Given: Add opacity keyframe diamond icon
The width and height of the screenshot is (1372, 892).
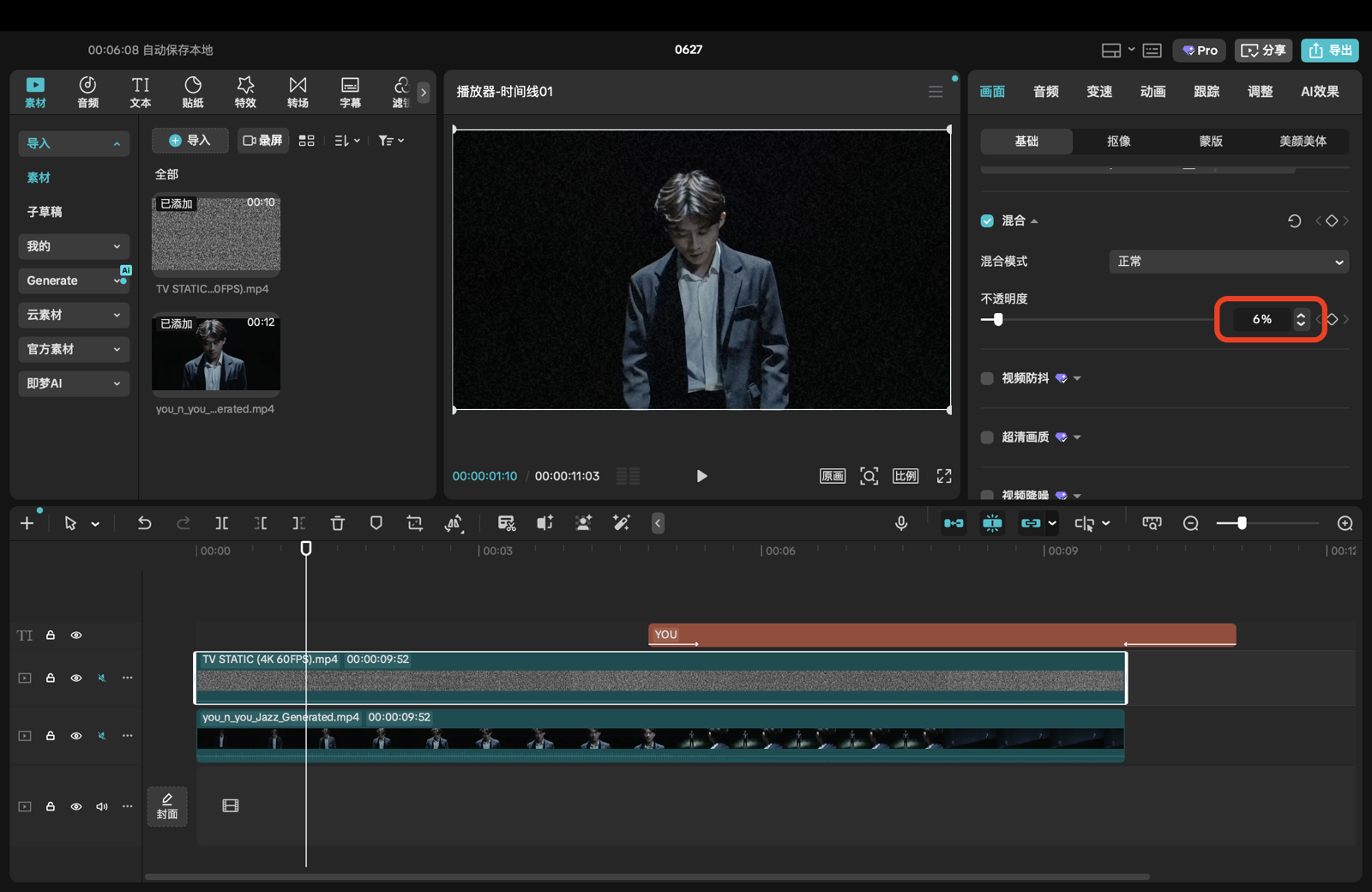Looking at the screenshot, I should point(1332,319).
